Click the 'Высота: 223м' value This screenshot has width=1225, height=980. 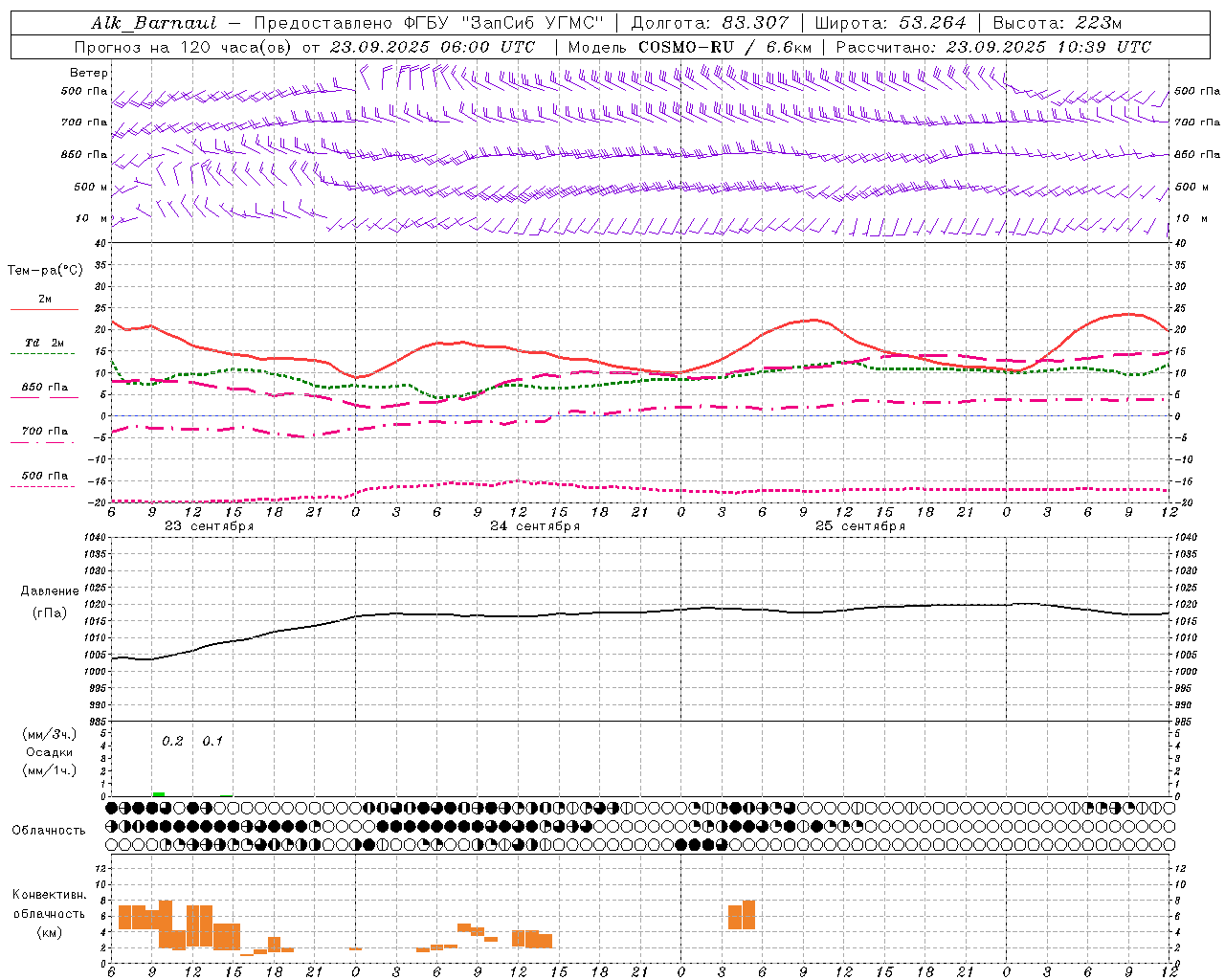[x=1057, y=23]
